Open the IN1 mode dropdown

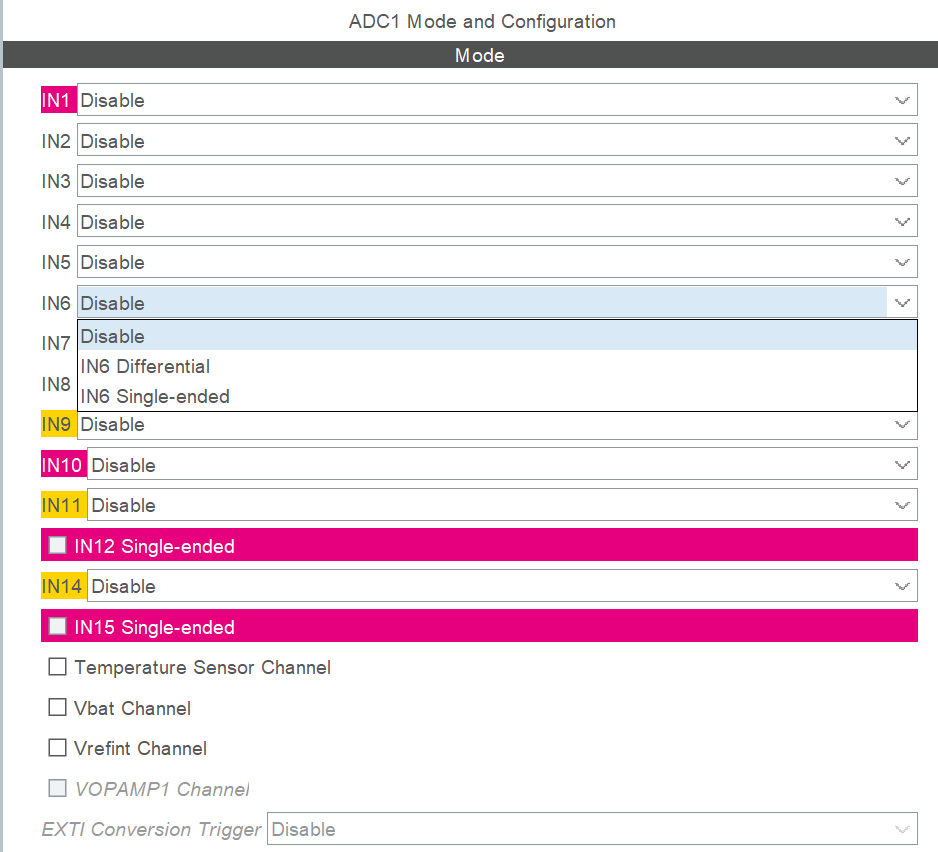[x=497, y=100]
